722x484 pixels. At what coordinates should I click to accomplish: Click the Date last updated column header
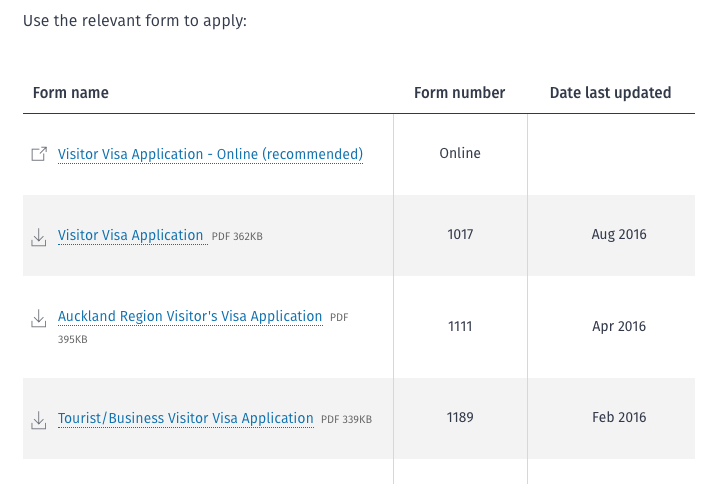610,93
